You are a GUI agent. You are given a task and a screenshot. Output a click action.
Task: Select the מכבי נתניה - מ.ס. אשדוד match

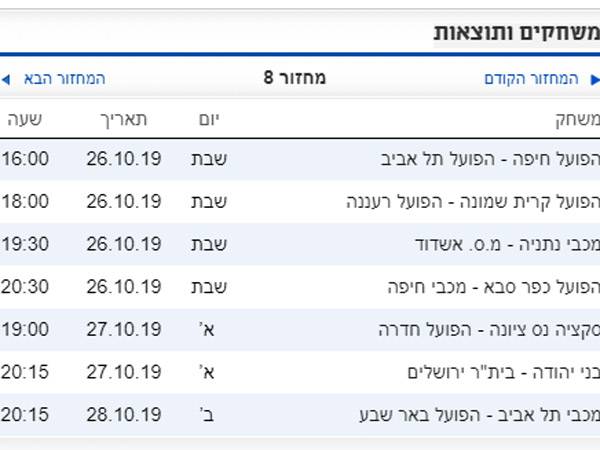(506, 244)
